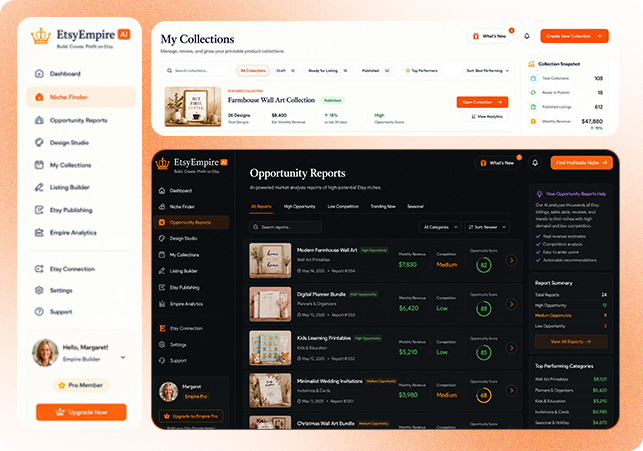The height and width of the screenshot is (451, 643).
Task: Open My Collections icon in light sidebar
Action: [x=39, y=165]
